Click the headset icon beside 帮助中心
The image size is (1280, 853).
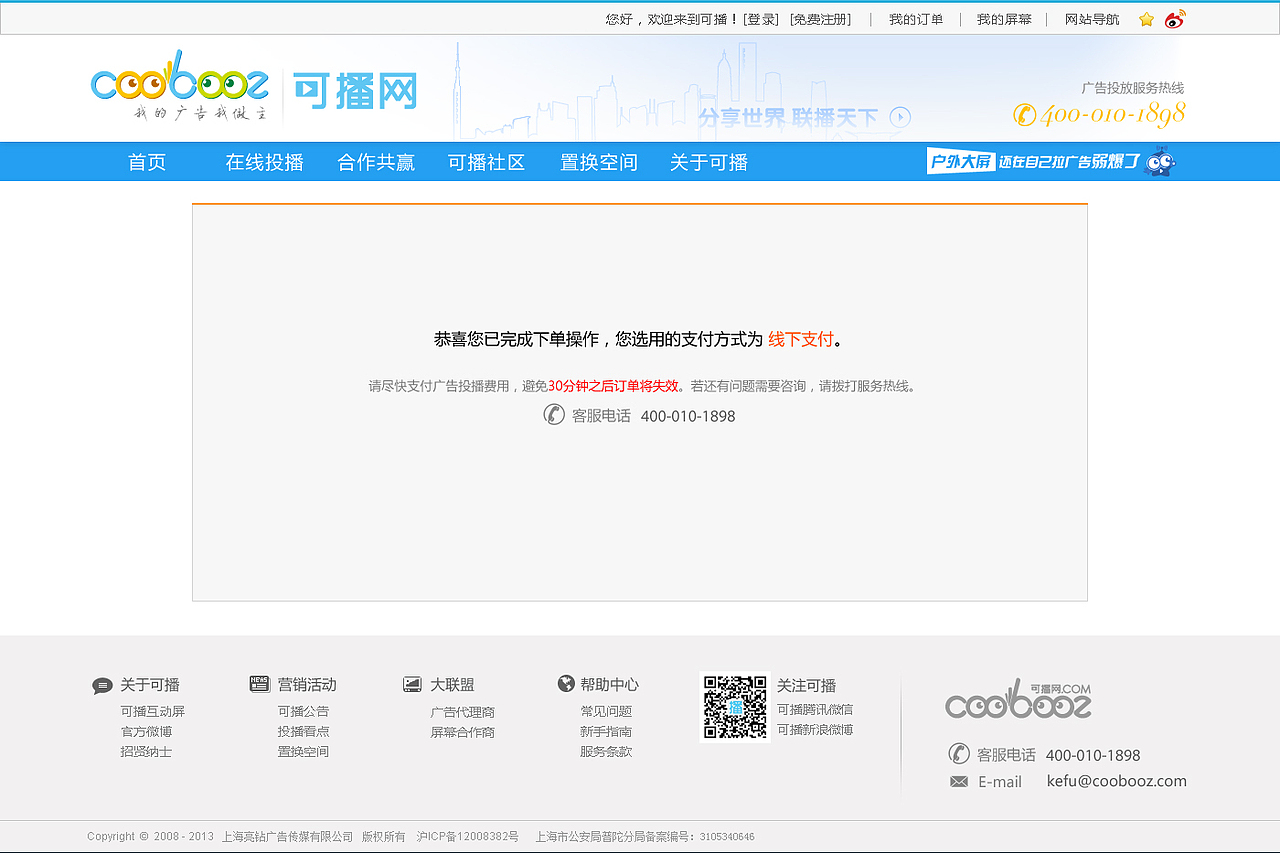[x=566, y=684]
